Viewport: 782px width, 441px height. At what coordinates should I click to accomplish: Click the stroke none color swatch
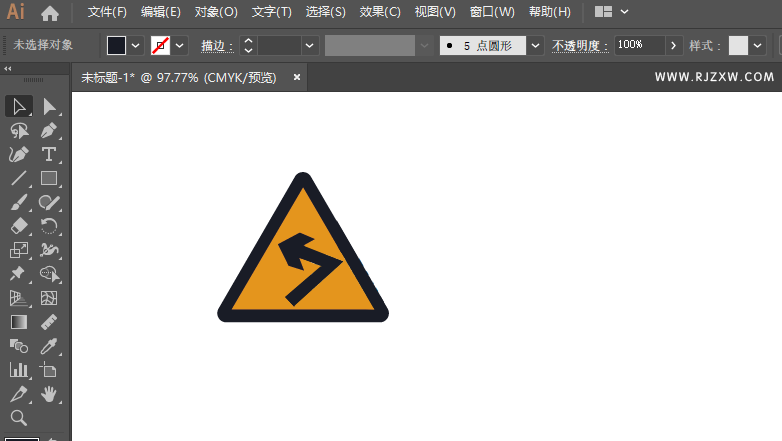click(x=160, y=45)
